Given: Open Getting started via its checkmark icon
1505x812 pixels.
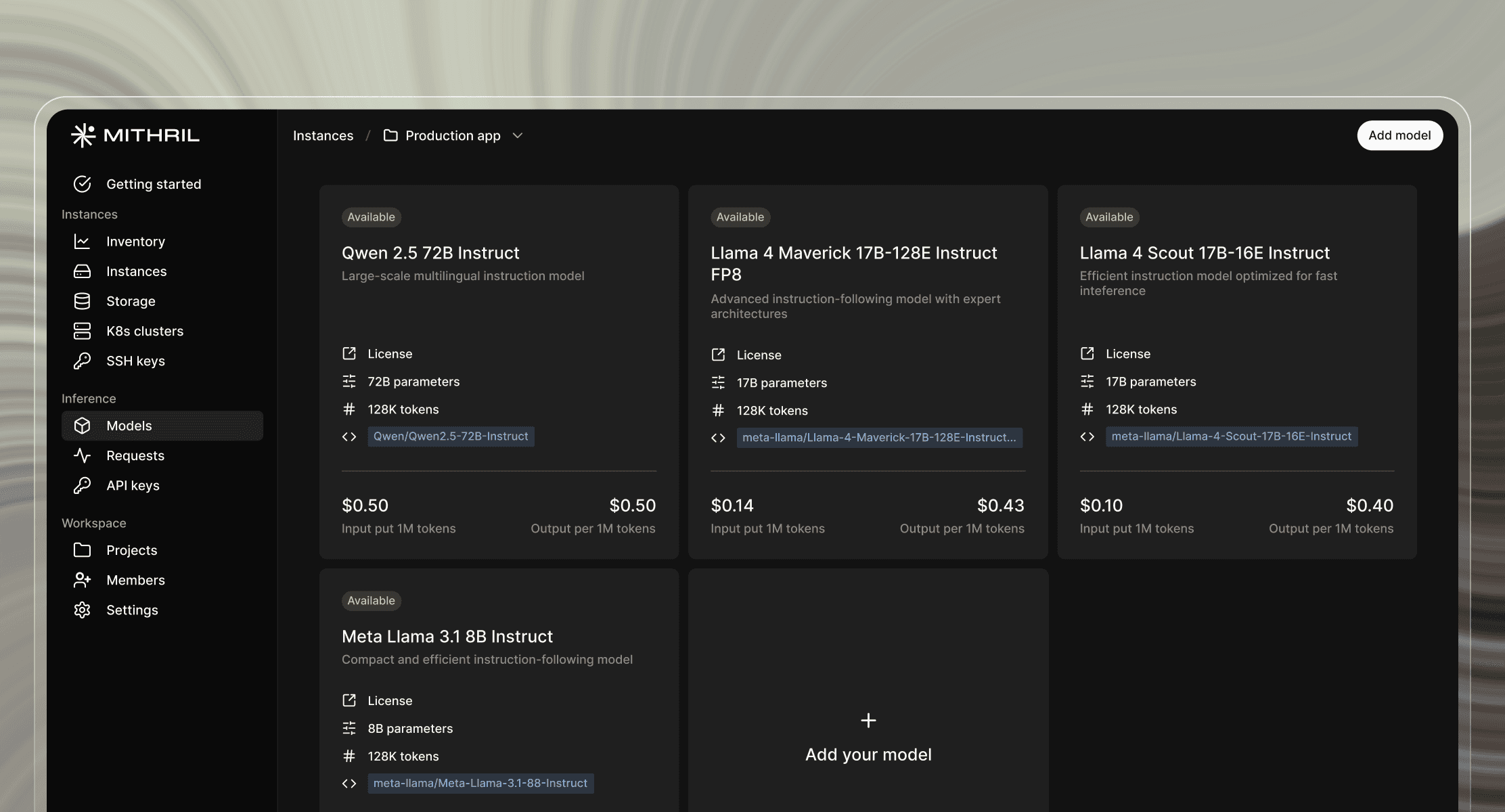Looking at the screenshot, I should coord(82,184).
